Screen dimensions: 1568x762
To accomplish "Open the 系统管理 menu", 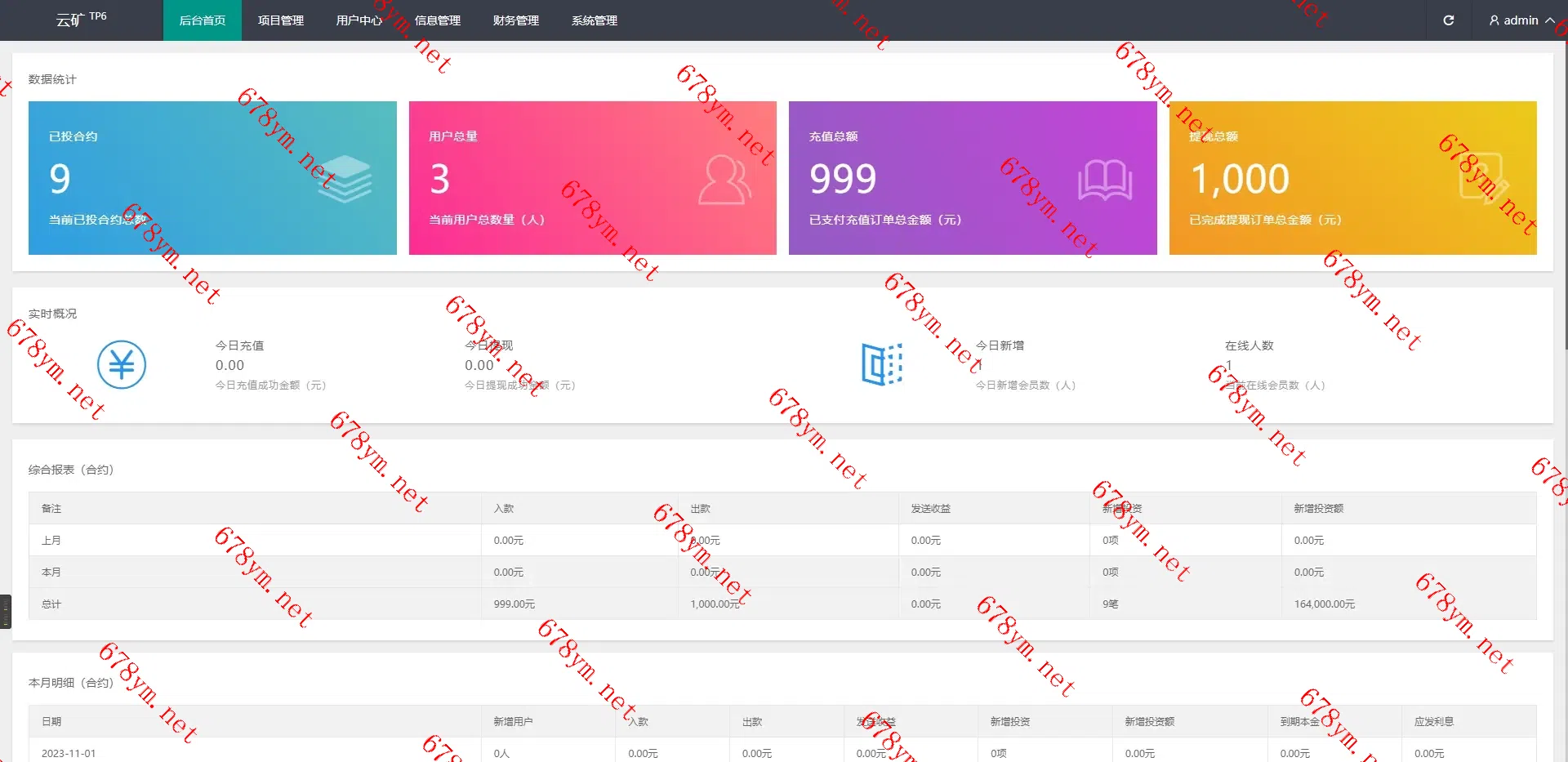I will pos(595,20).
